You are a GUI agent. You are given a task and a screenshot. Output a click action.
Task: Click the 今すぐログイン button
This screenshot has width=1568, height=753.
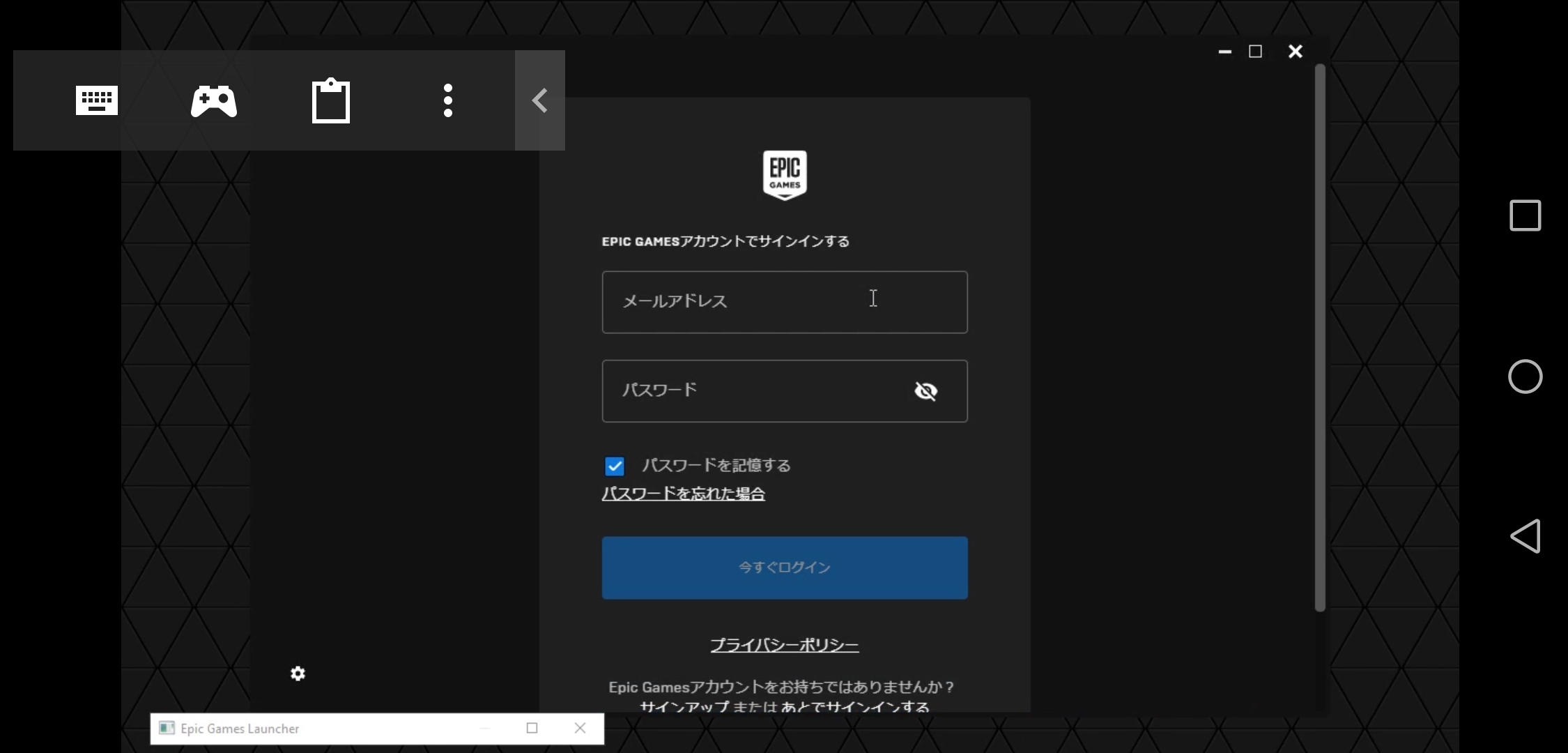785,568
